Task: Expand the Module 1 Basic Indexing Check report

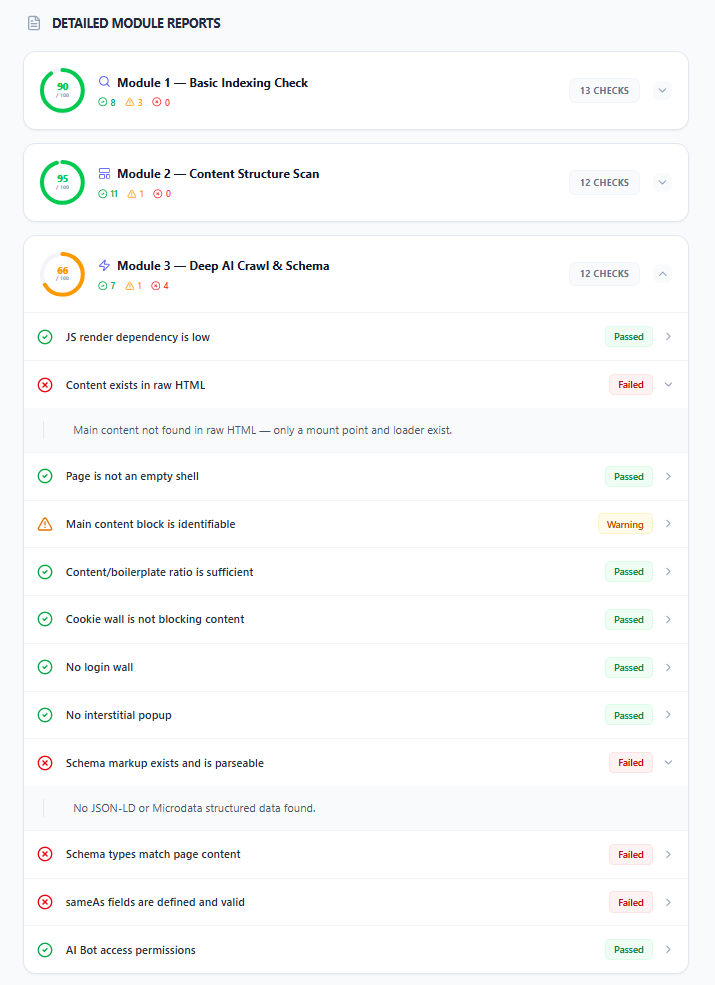Action: pyautogui.click(x=662, y=90)
